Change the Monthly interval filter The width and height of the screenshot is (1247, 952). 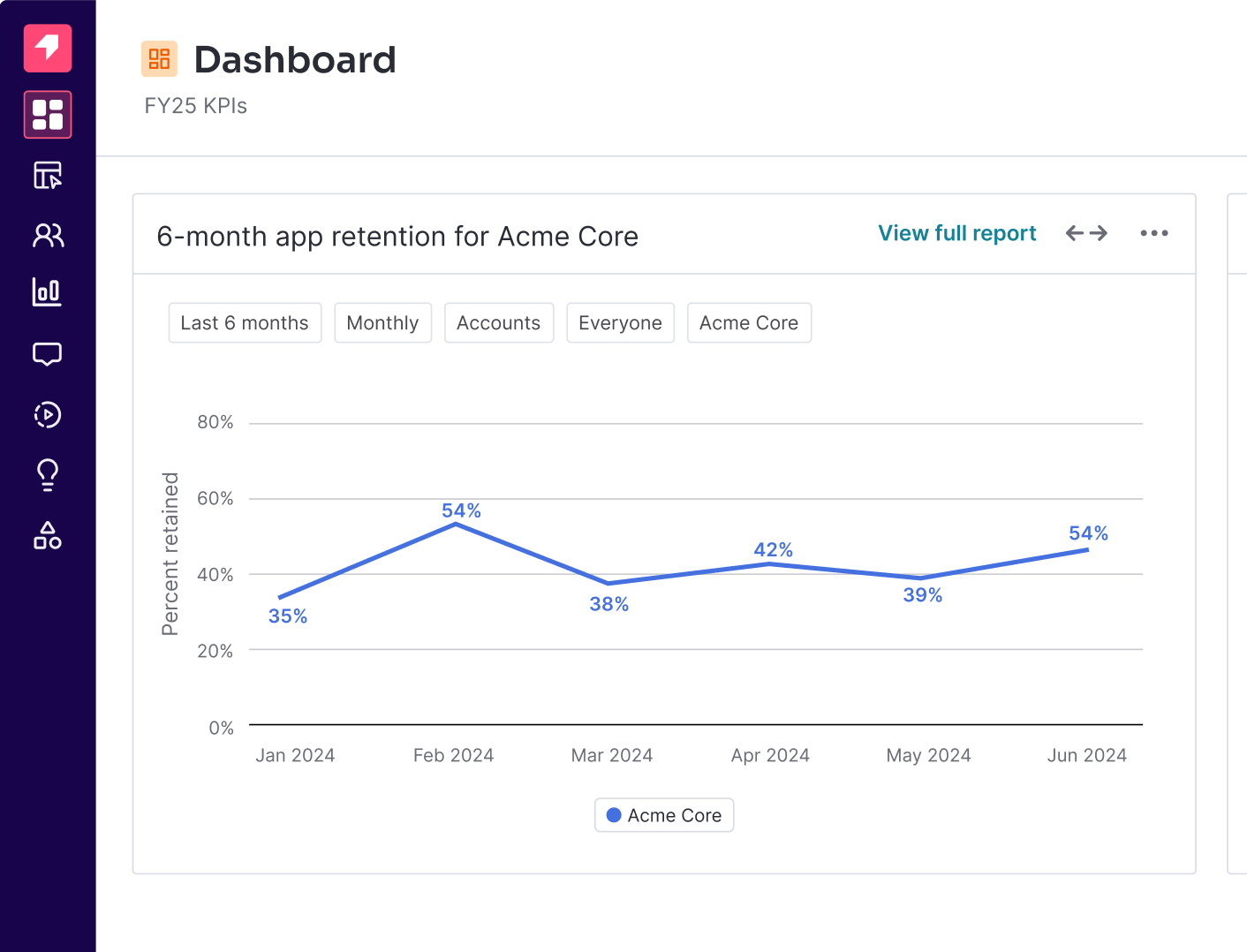pos(382,323)
